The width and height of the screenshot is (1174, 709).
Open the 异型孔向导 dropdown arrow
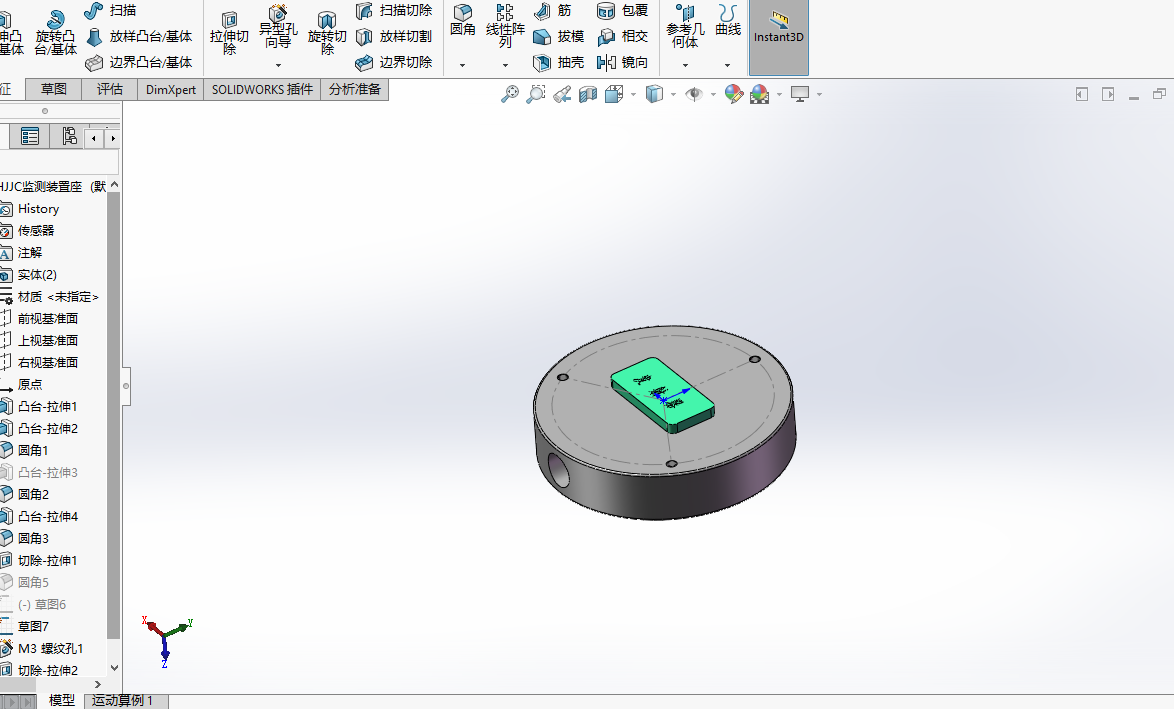pyautogui.click(x=278, y=65)
